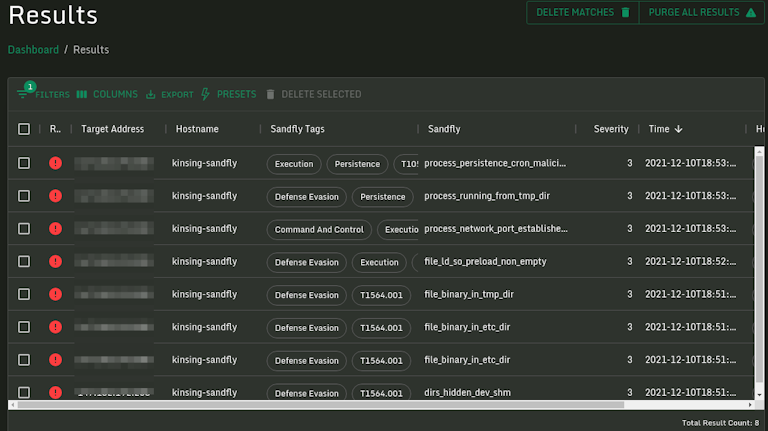Image resolution: width=768 pixels, height=431 pixels.
Task: Toggle the select-all header checkbox
Action: [24, 129]
